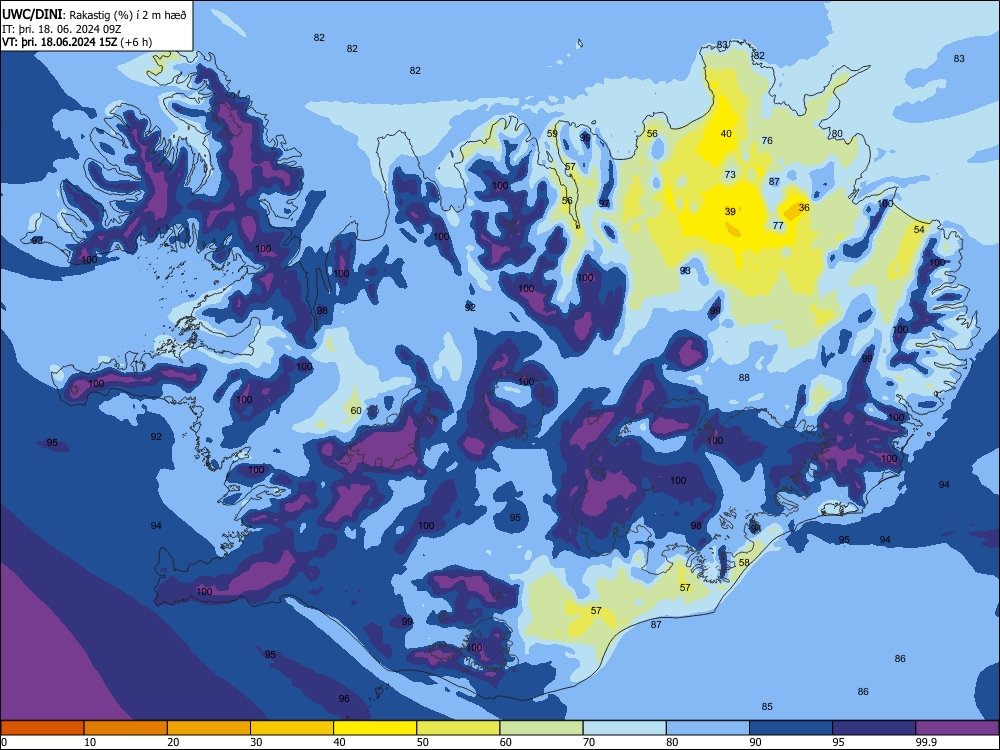
Task: Click the purple 99.9+ legend swatch
Action: [957, 728]
